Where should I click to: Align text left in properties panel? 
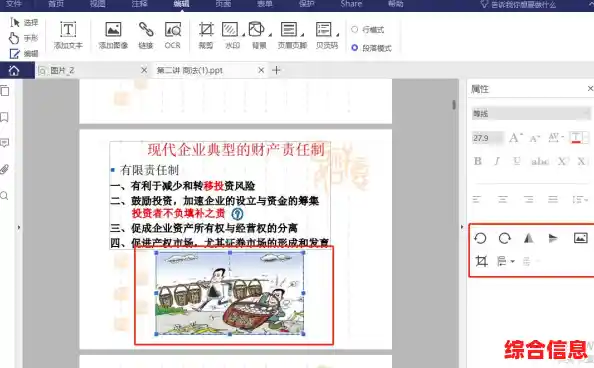point(477,199)
